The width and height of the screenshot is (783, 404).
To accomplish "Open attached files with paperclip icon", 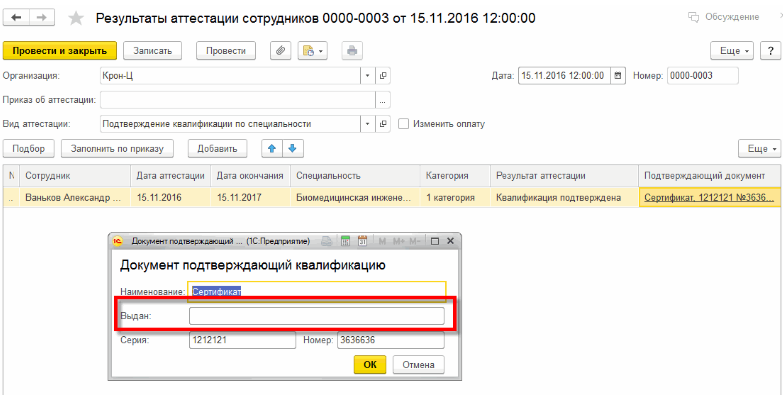I will click(281, 51).
